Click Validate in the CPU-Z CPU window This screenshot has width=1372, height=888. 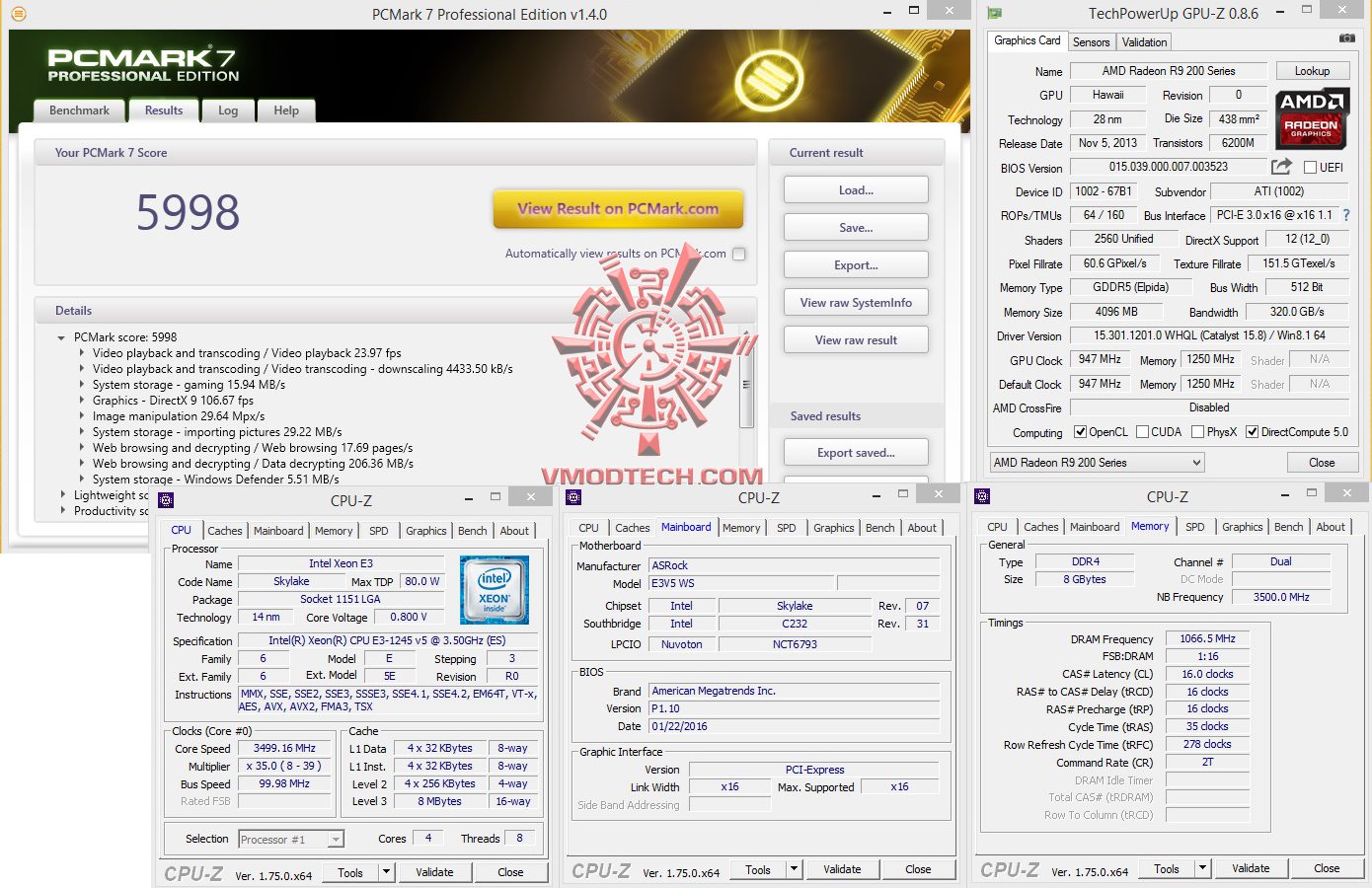(x=434, y=872)
